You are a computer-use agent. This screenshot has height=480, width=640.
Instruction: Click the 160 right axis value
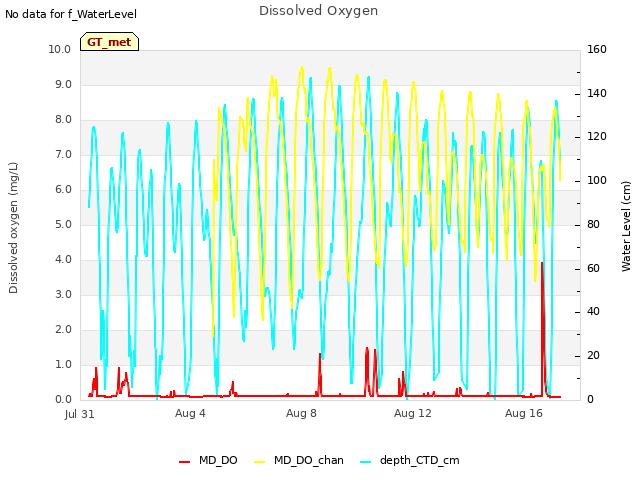coord(597,49)
